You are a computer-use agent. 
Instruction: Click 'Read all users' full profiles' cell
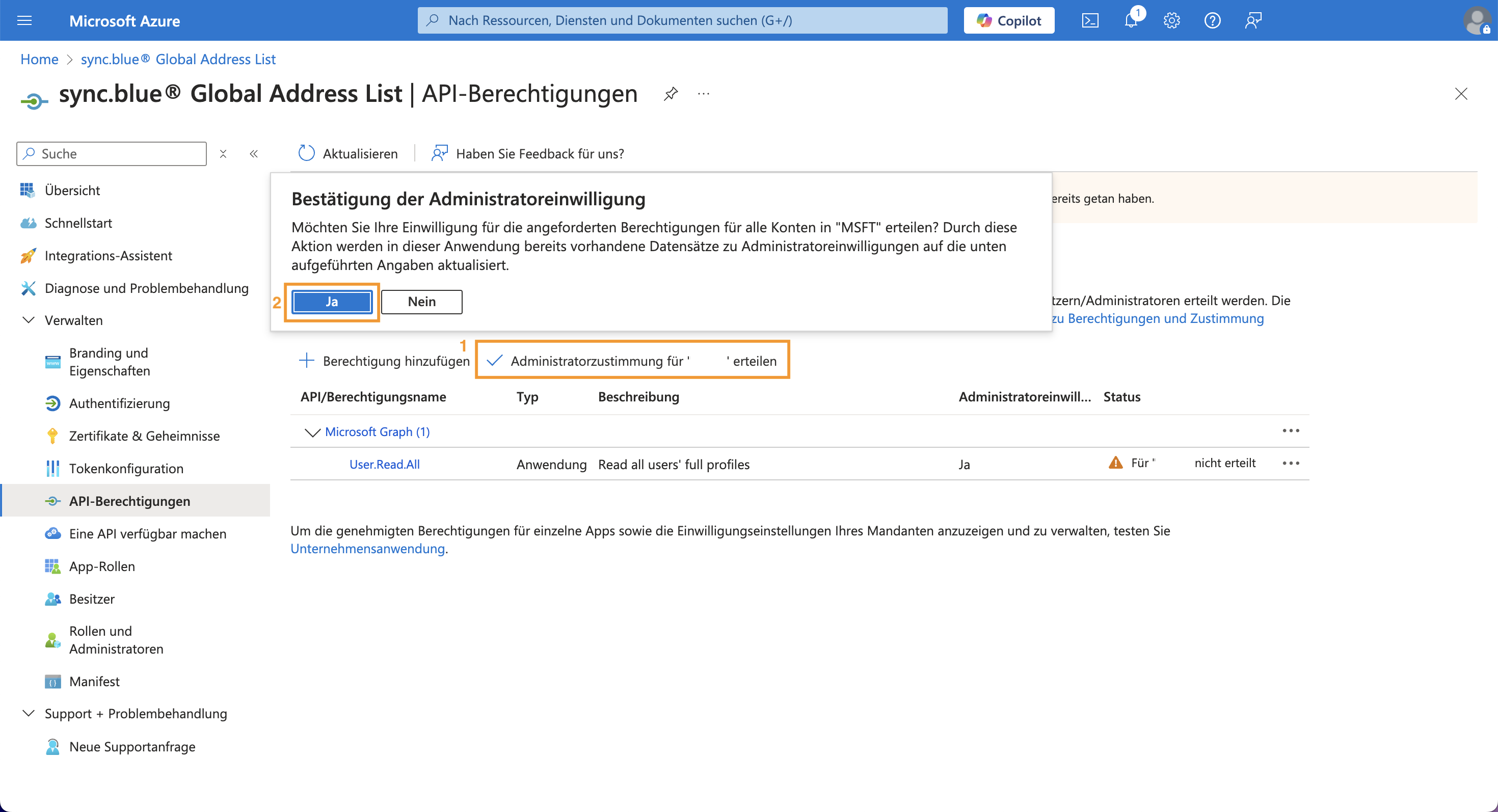coord(674,465)
